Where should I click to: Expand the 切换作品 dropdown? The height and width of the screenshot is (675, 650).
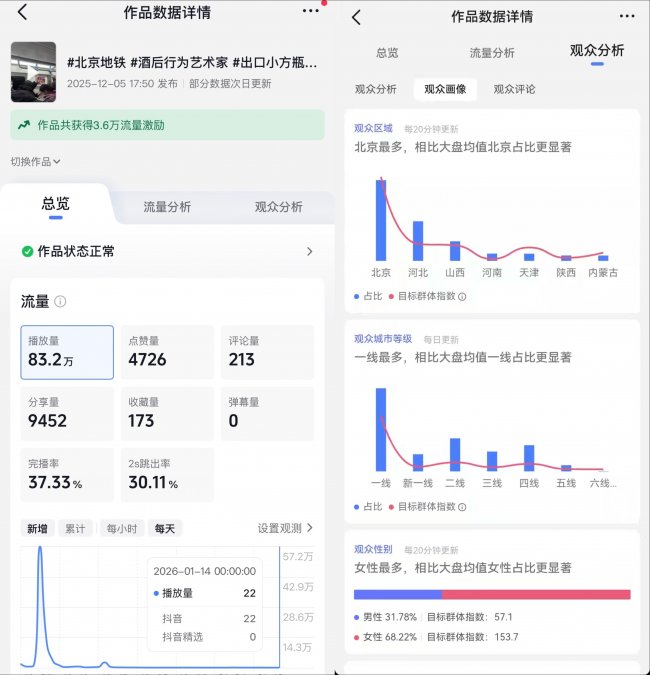pyautogui.click(x=36, y=161)
